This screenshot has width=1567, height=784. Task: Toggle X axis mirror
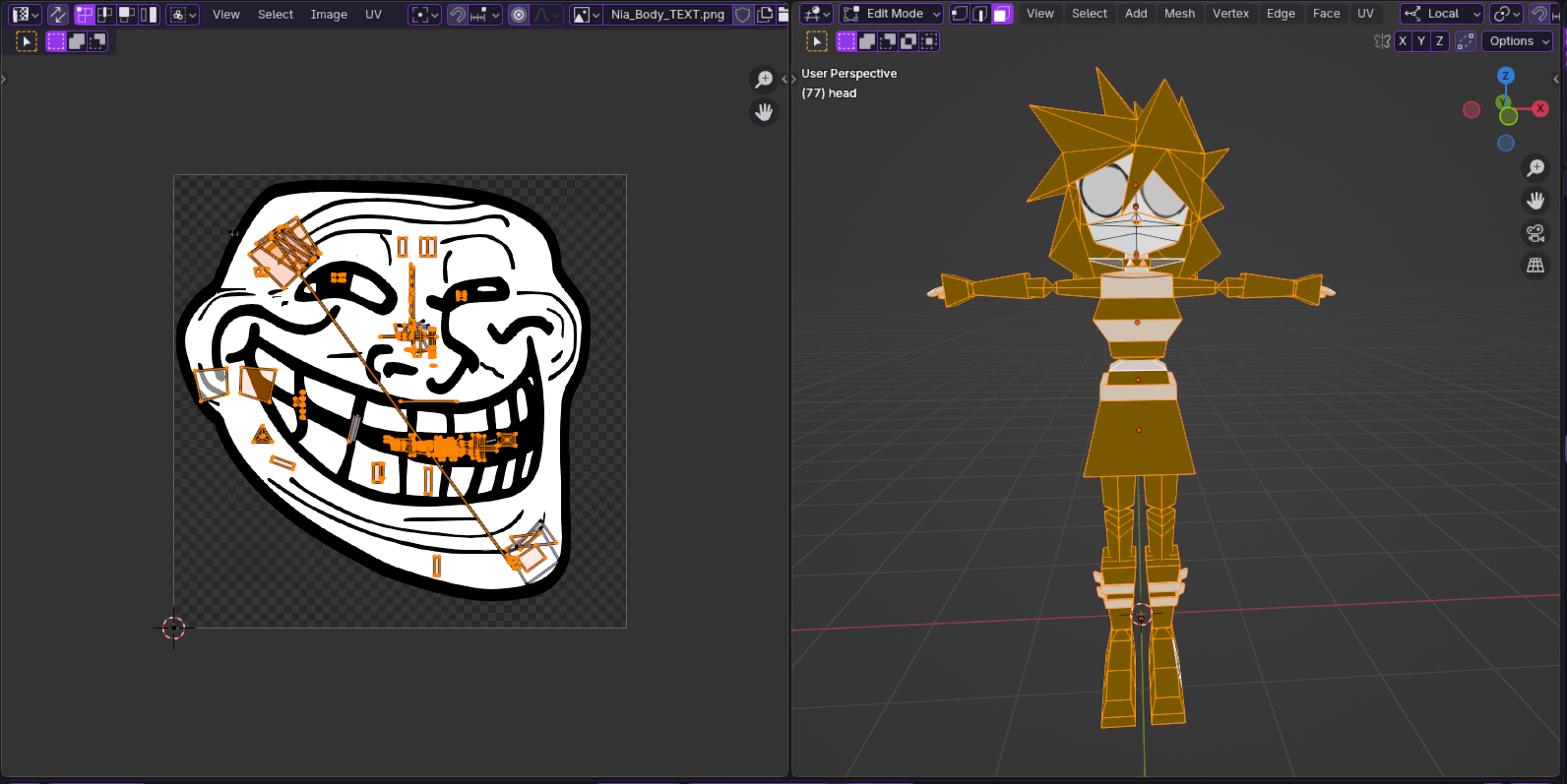point(1403,41)
